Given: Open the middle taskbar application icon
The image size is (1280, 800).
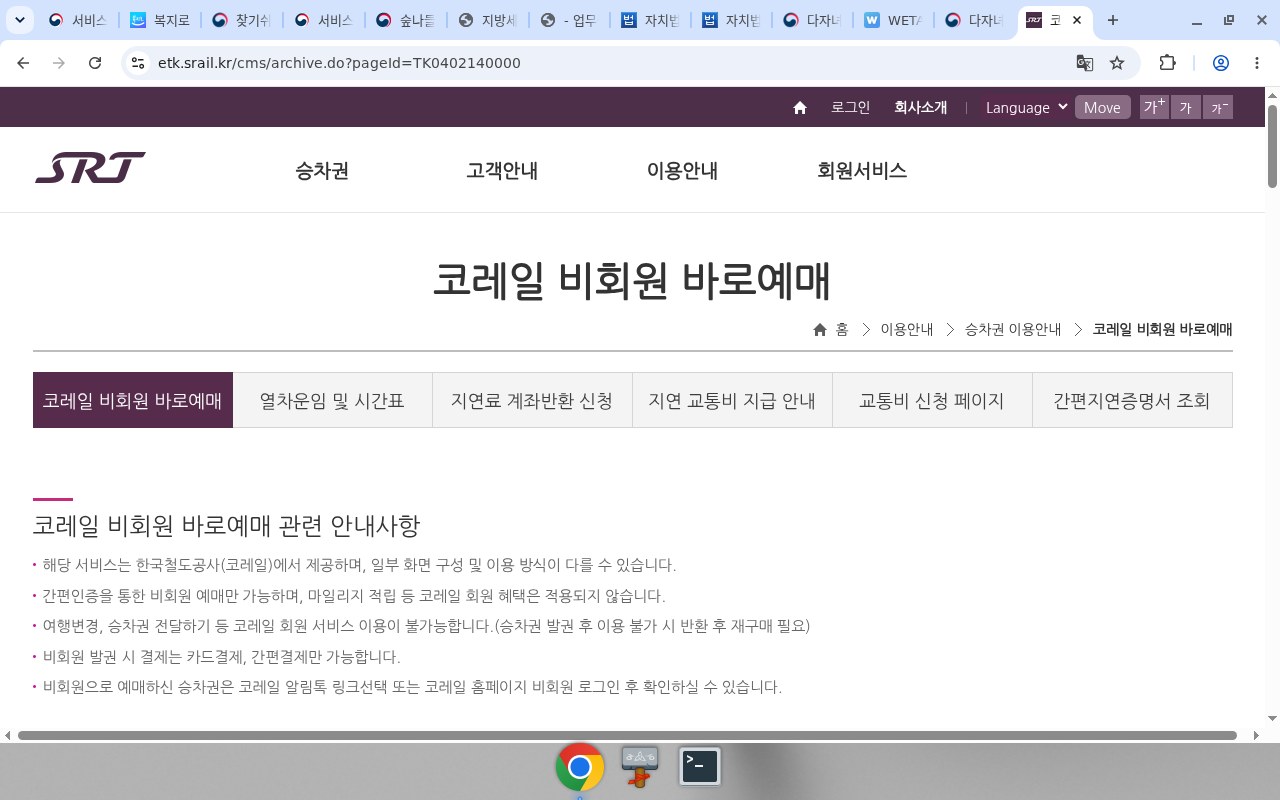Looking at the screenshot, I should [640, 767].
